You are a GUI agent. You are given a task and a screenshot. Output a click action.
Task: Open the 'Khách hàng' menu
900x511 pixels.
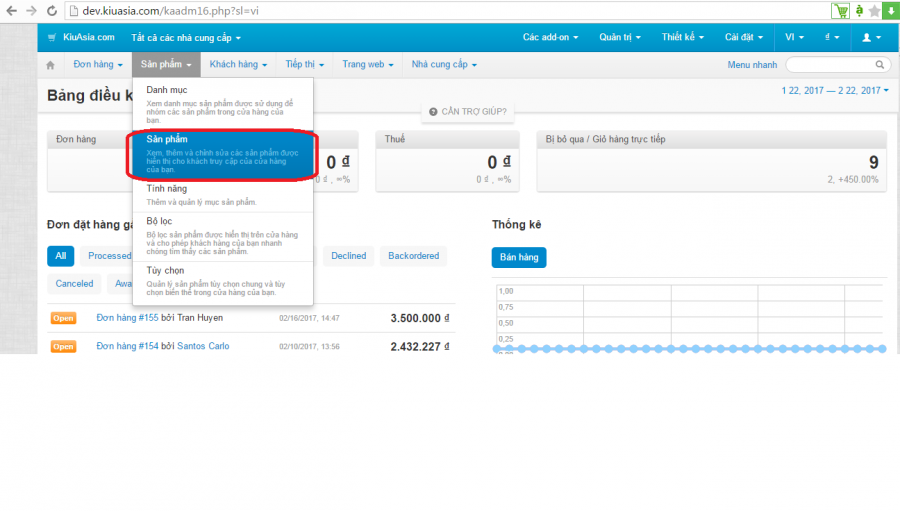point(238,64)
